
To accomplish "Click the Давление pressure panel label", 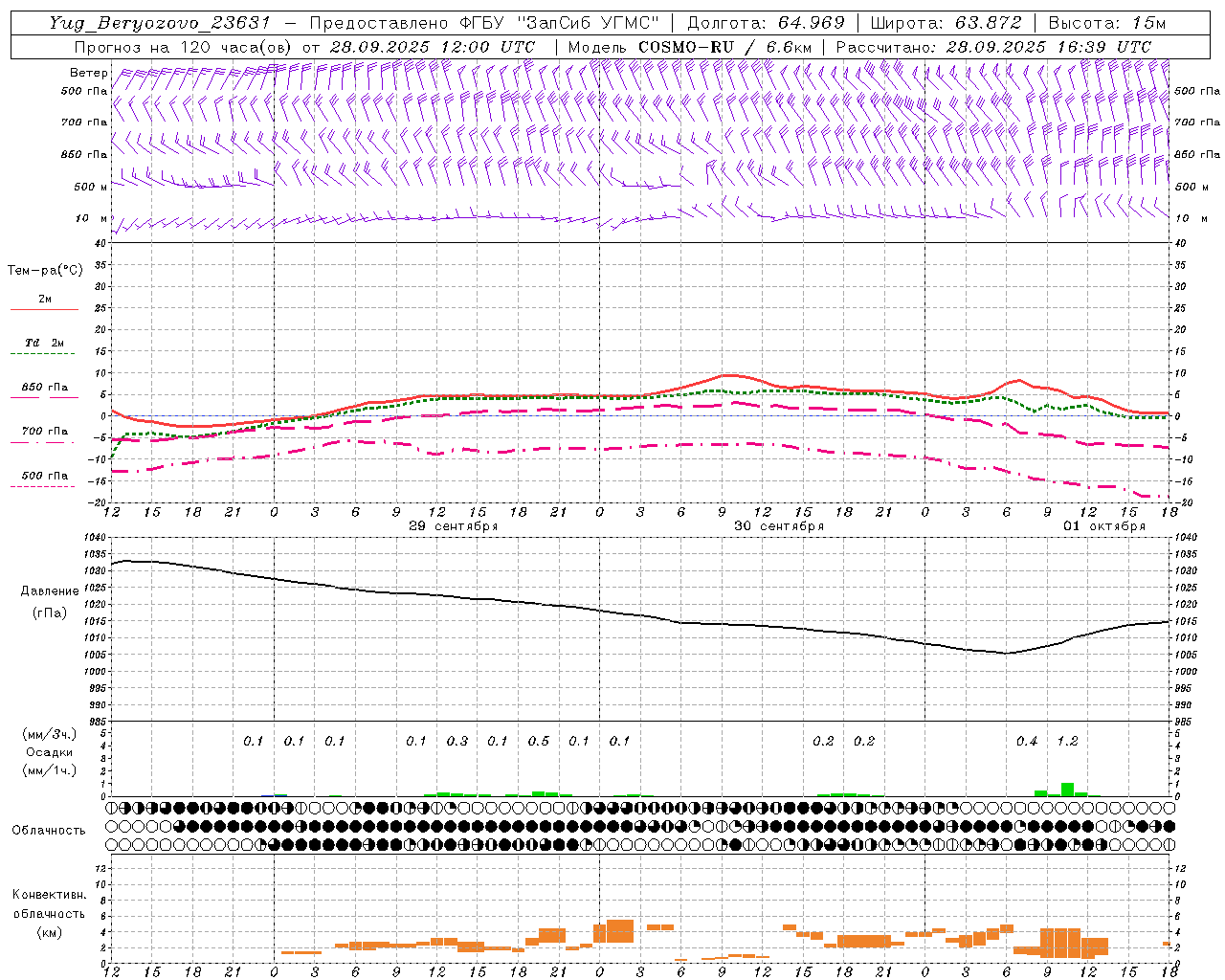I will tap(50, 591).
